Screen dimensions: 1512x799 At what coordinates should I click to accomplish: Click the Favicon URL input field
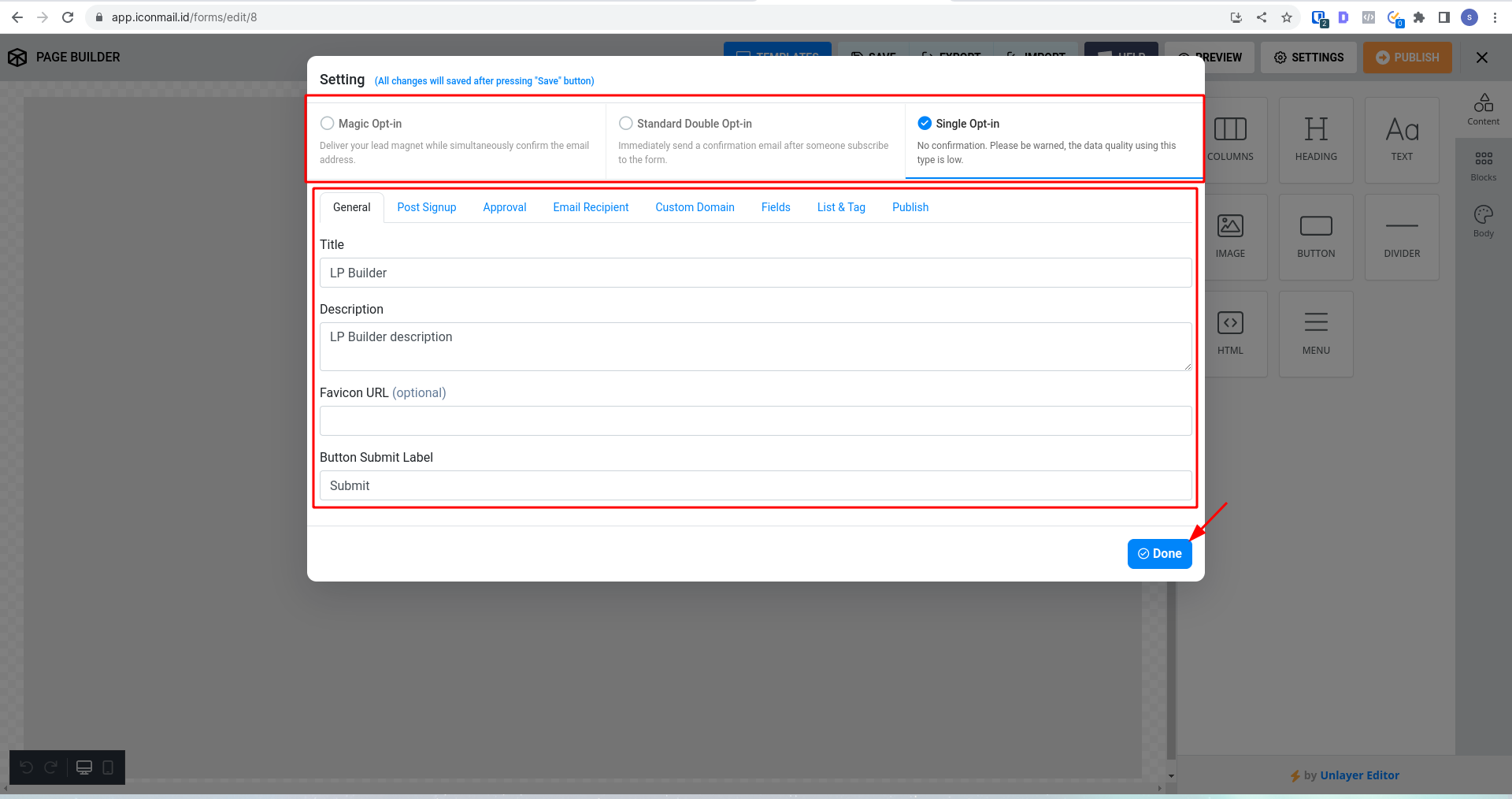(755, 421)
